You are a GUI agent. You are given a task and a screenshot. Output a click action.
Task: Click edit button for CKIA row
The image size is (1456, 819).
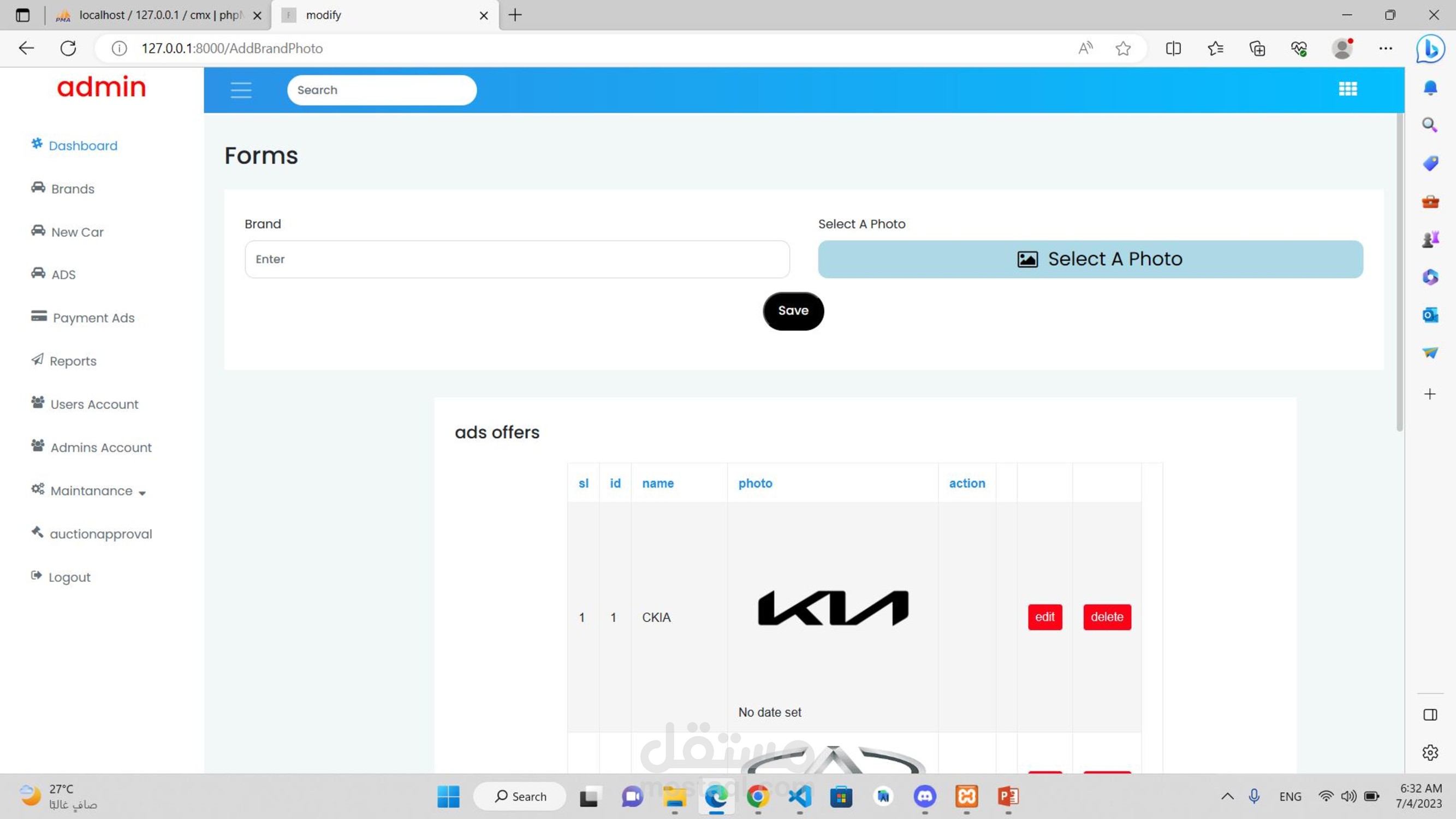[x=1044, y=616]
